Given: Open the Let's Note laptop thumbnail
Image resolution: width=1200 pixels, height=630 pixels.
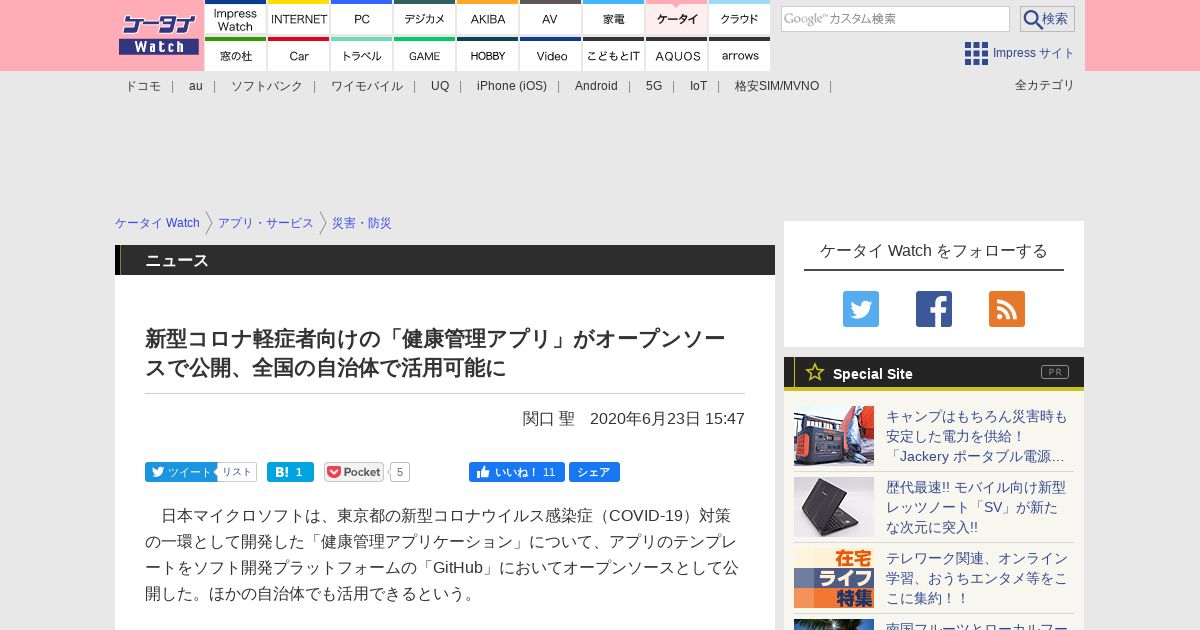Looking at the screenshot, I should pos(834,507).
